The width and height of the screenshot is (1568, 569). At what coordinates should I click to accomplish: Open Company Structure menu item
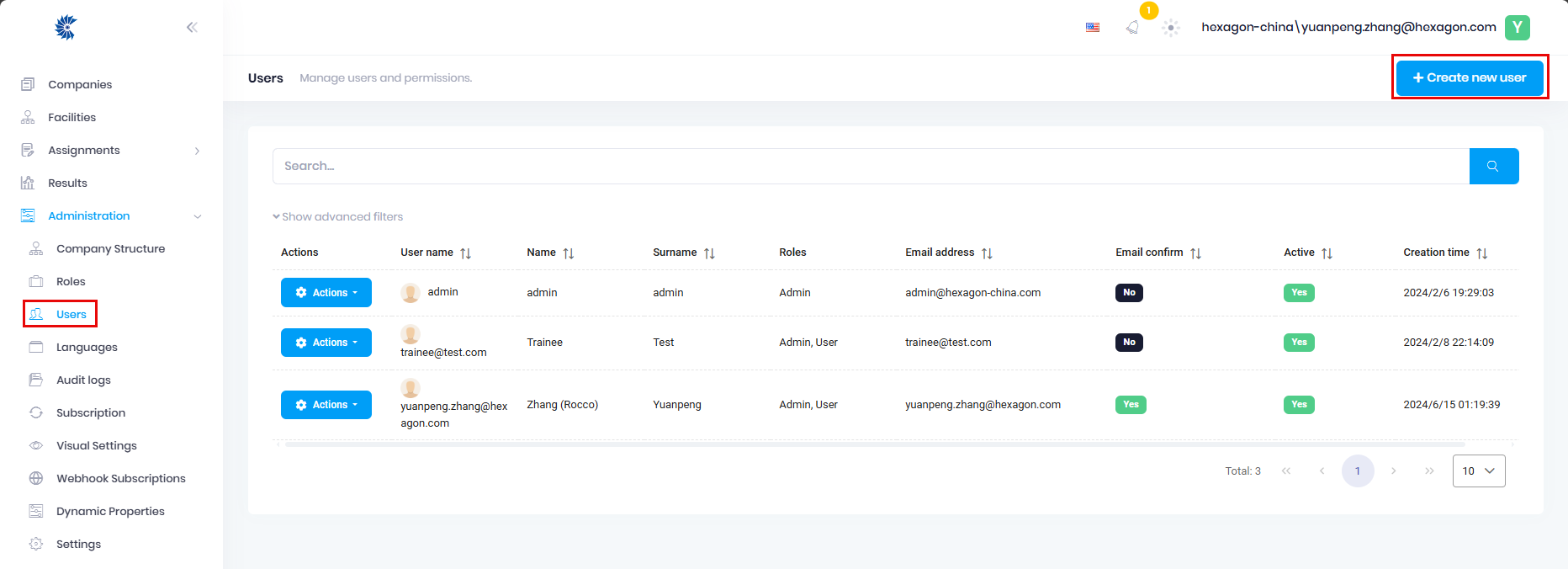110,248
